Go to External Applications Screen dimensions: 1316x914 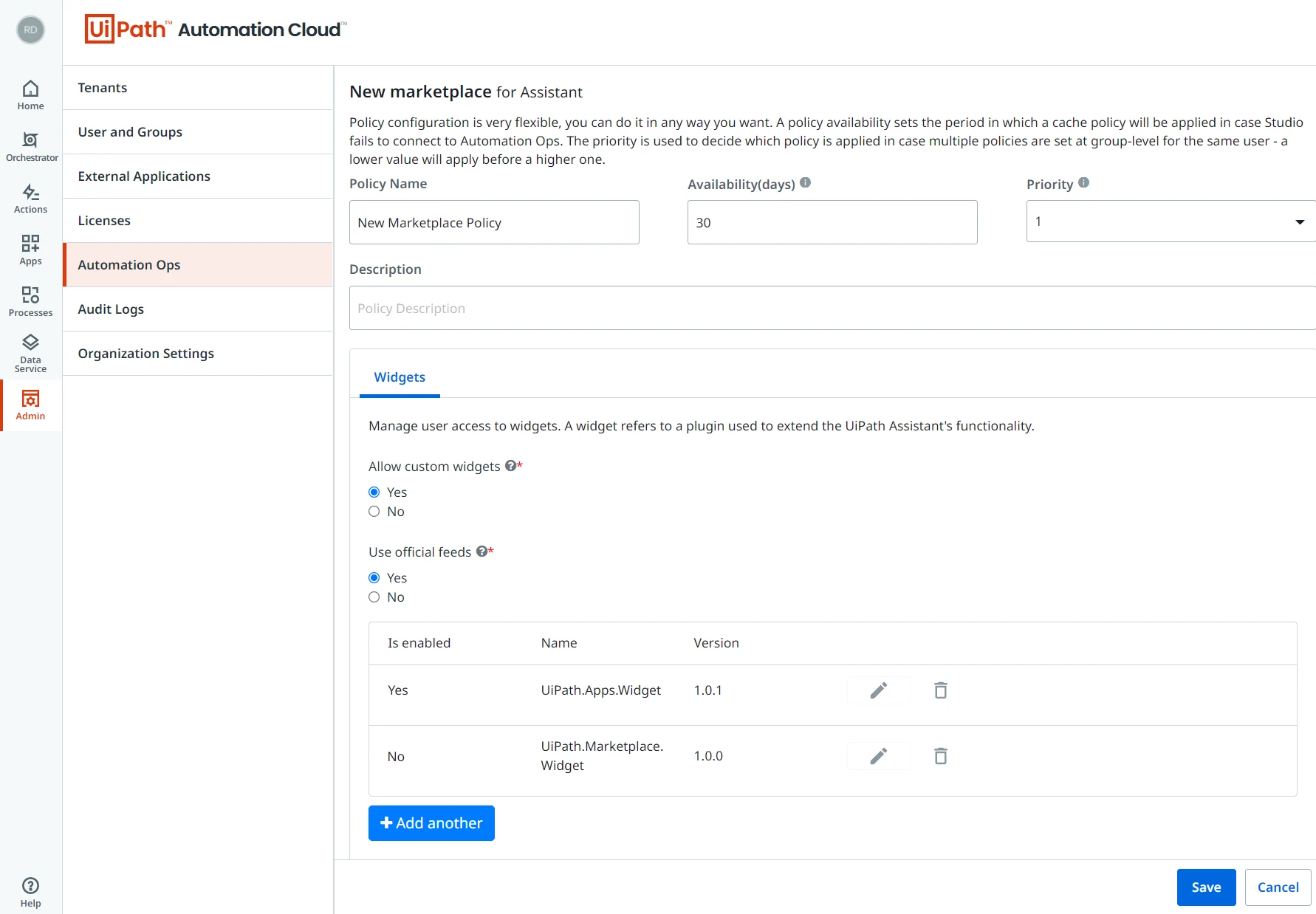click(x=198, y=176)
